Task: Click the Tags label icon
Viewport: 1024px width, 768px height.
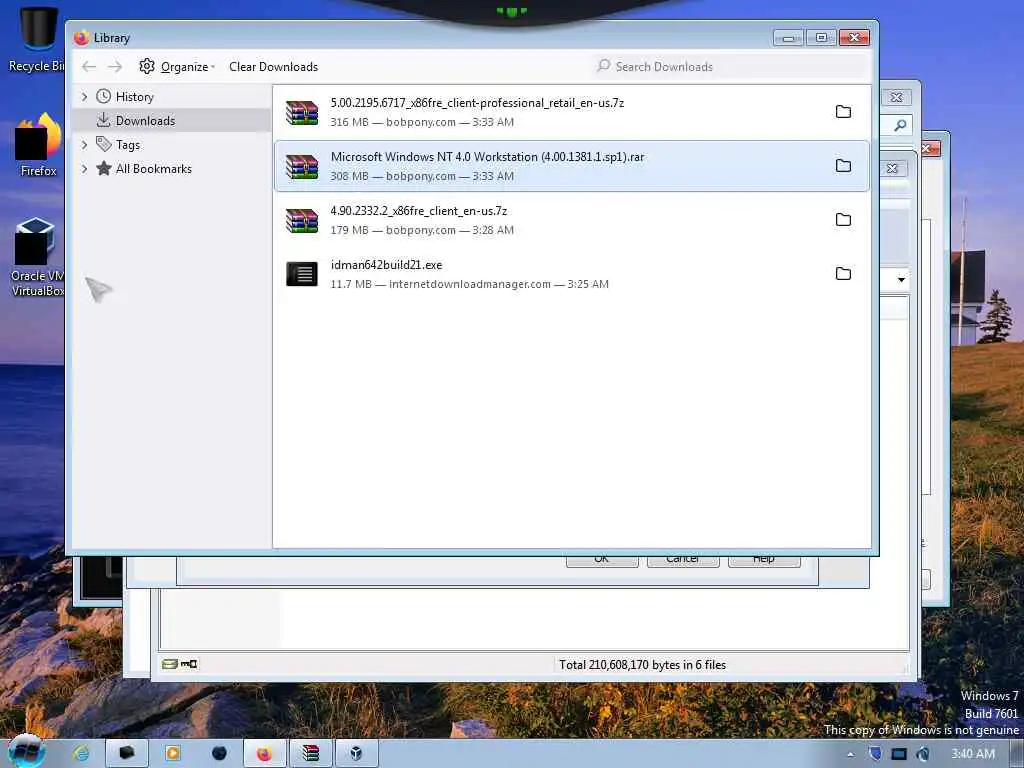Action: point(103,144)
